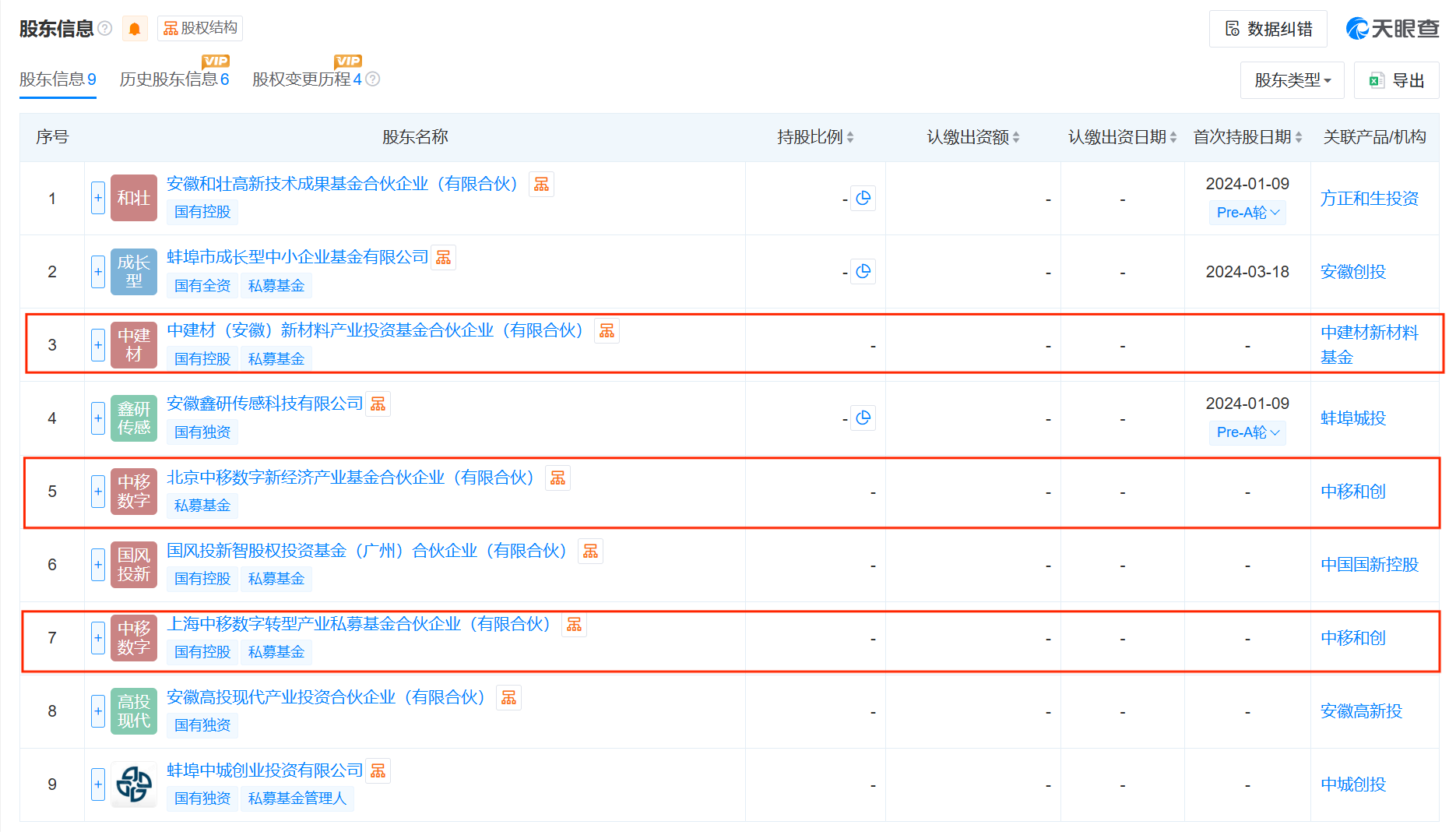Click help icon next to 股权变更历程 tab
Viewport: 1456px width, 832px height.
click(373, 79)
